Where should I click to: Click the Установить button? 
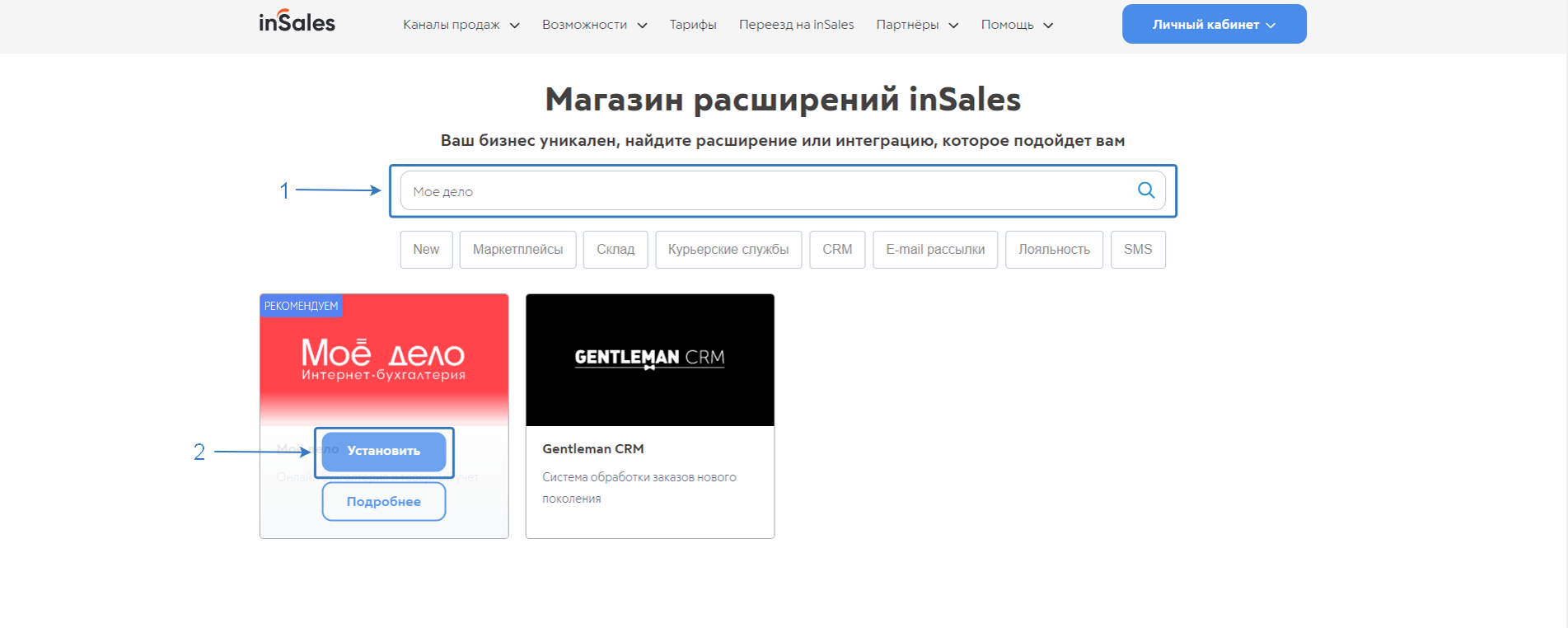click(384, 452)
